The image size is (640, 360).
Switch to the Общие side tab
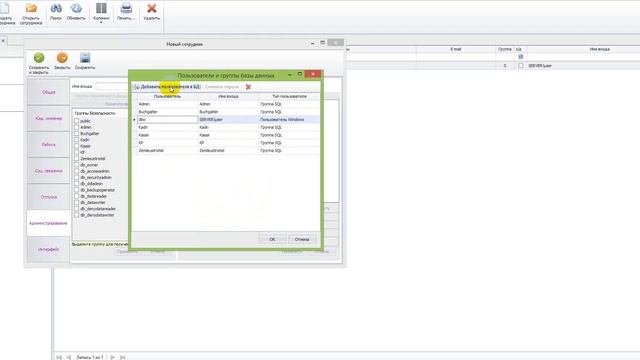click(48, 92)
